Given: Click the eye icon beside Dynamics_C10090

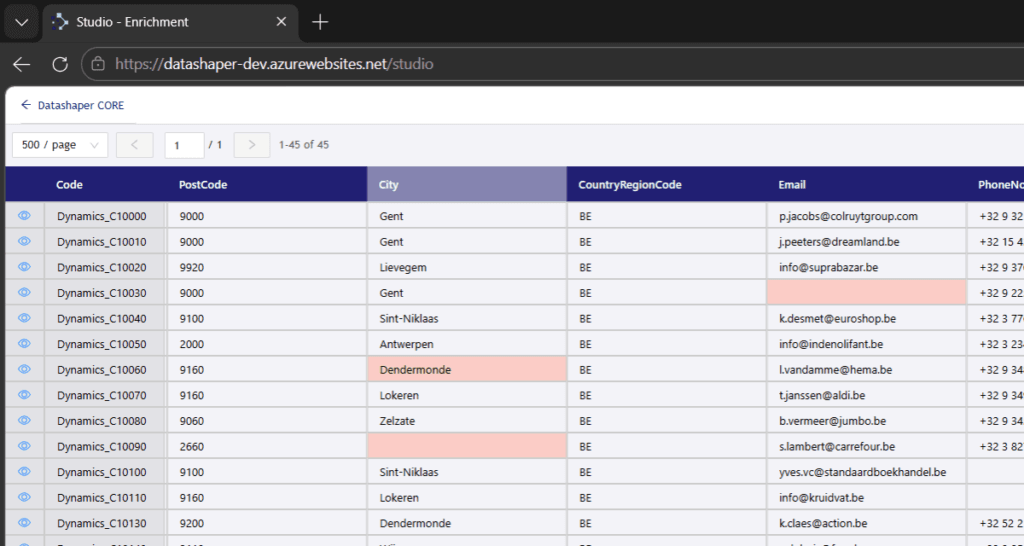Looking at the screenshot, I should point(24,446).
